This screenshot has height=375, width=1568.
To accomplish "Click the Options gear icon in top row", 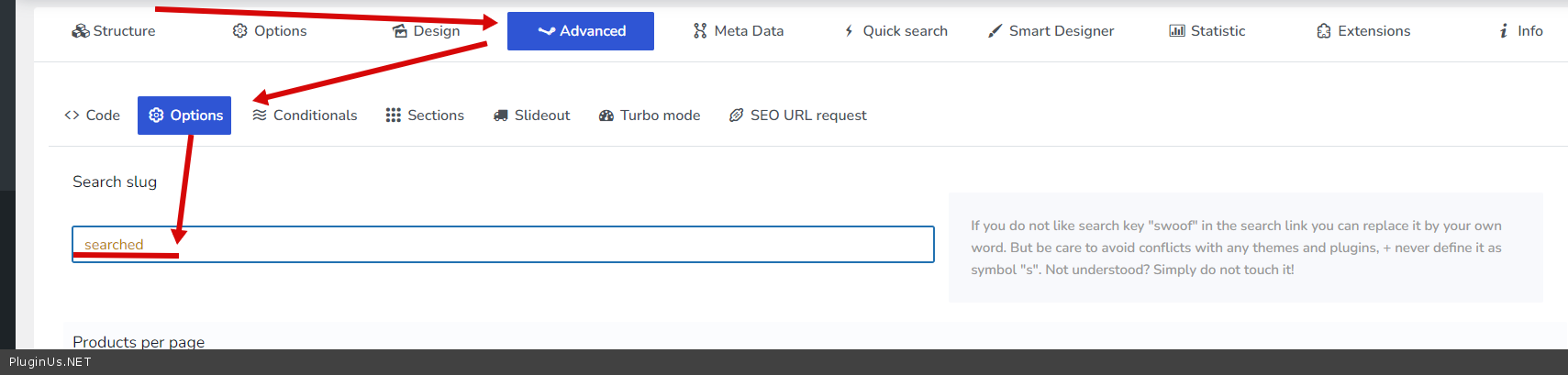I will (x=239, y=31).
